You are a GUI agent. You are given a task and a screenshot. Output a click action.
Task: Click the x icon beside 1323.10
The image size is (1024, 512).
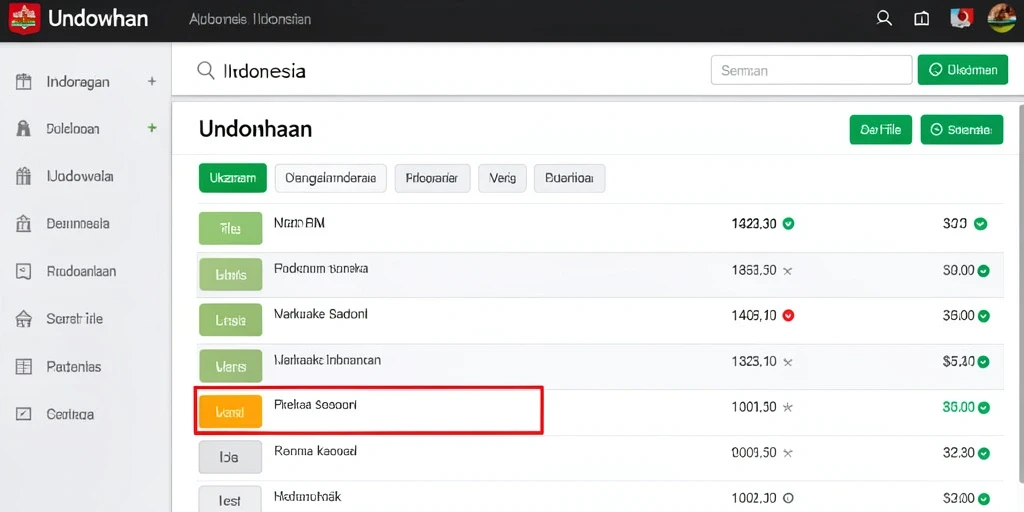pyautogui.click(x=787, y=362)
